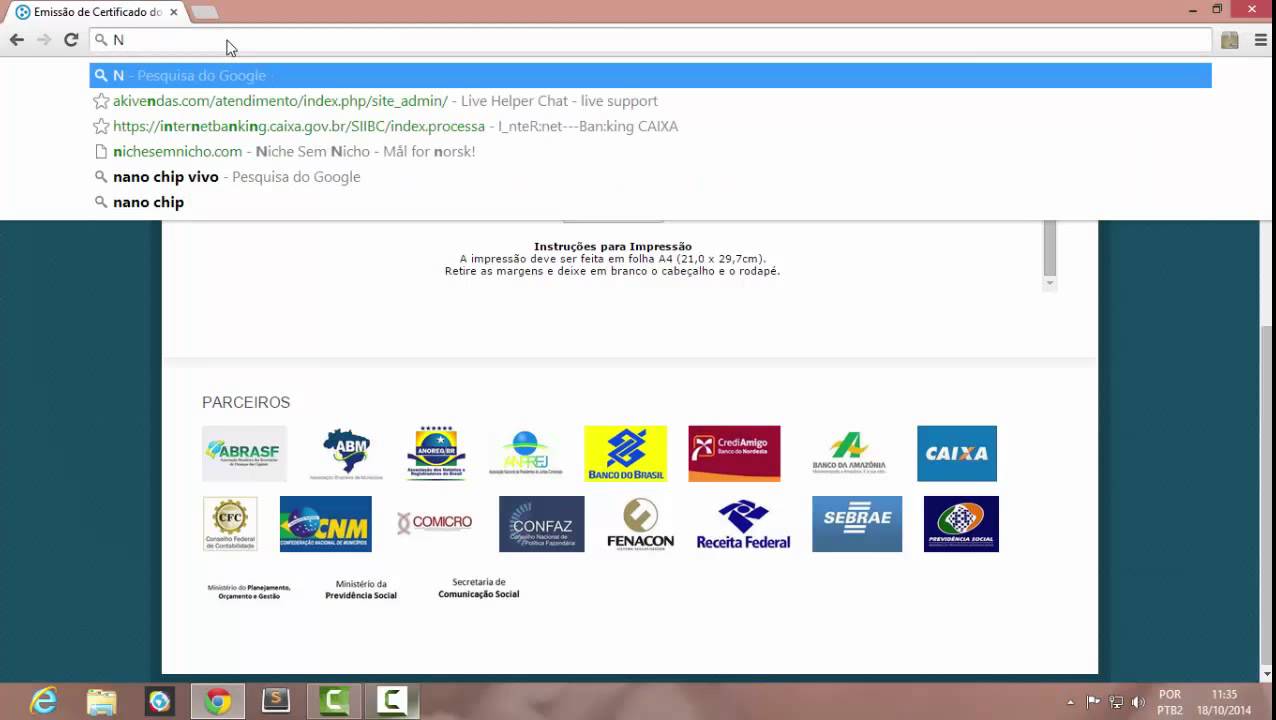Select 'nano chip' search suggestion
This screenshot has height=720, width=1276.
650,202
